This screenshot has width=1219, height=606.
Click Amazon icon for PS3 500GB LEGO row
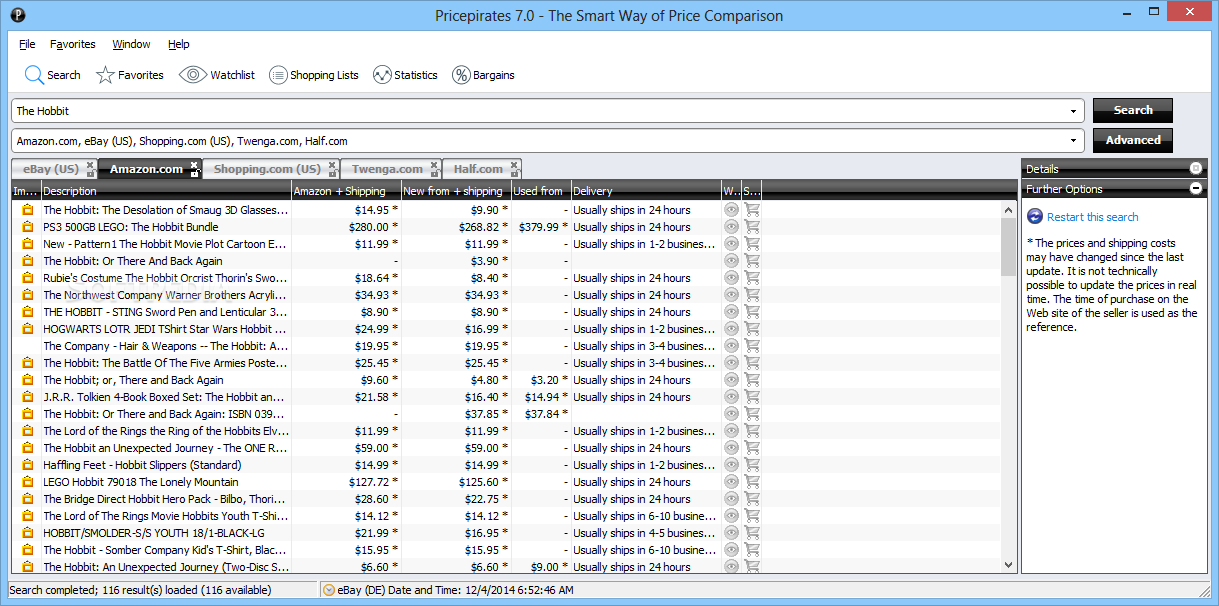27,227
